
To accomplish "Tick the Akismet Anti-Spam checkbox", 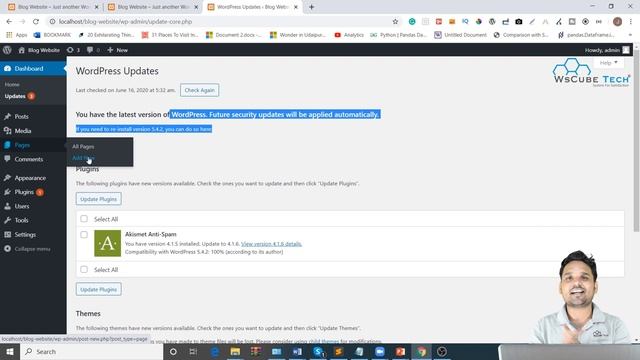I will [84, 234].
